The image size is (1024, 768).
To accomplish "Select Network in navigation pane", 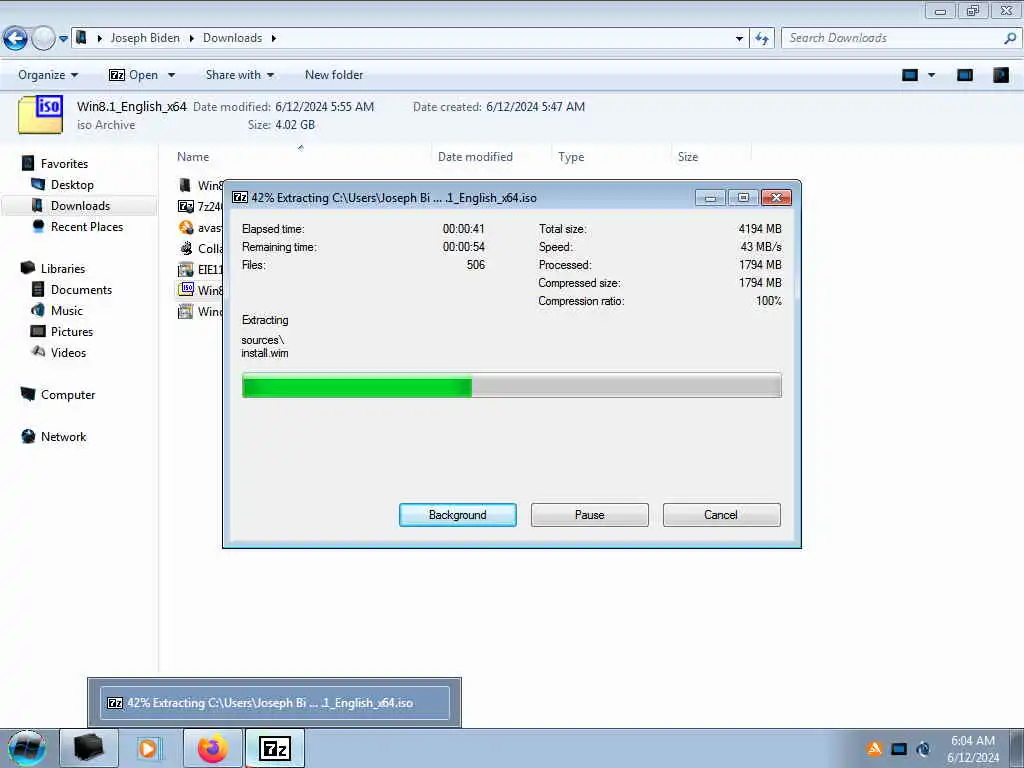I will (x=63, y=436).
